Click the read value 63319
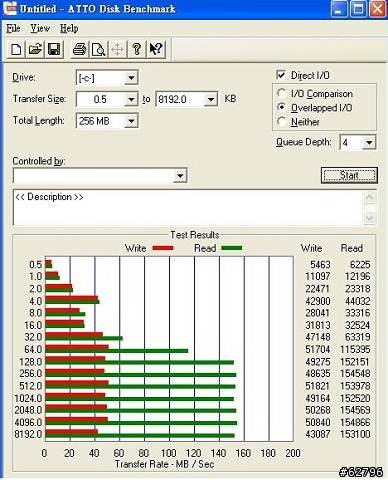Image resolution: width=388 pixels, height=480 pixels. pyautogui.click(x=358, y=337)
